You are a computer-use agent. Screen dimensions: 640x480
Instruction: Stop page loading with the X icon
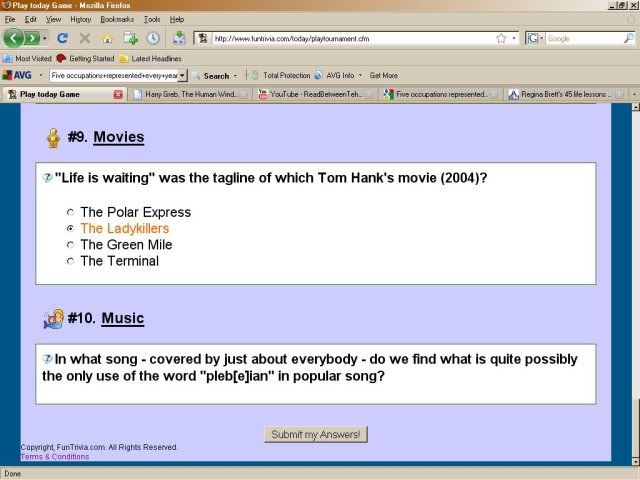coord(85,38)
